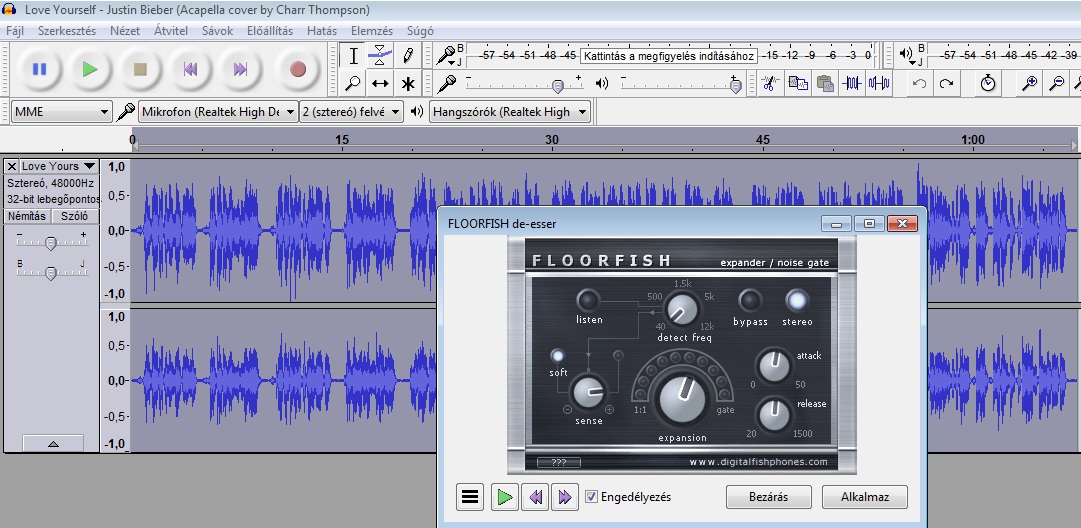The height and width of the screenshot is (528, 1081).
Task: Click the Trim audio icon
Action: pos(852,83)
